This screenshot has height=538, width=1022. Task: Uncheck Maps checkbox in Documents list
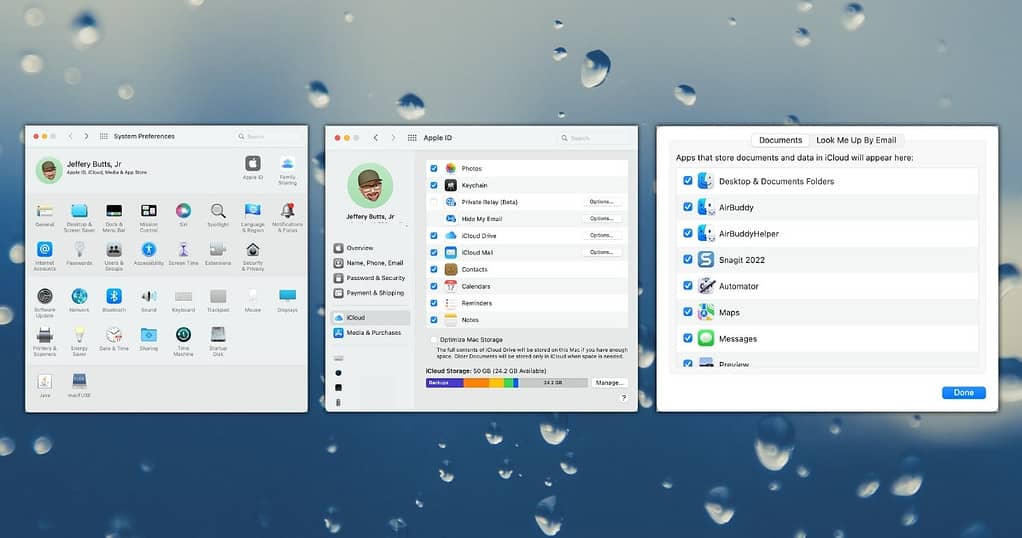[688, 312]
